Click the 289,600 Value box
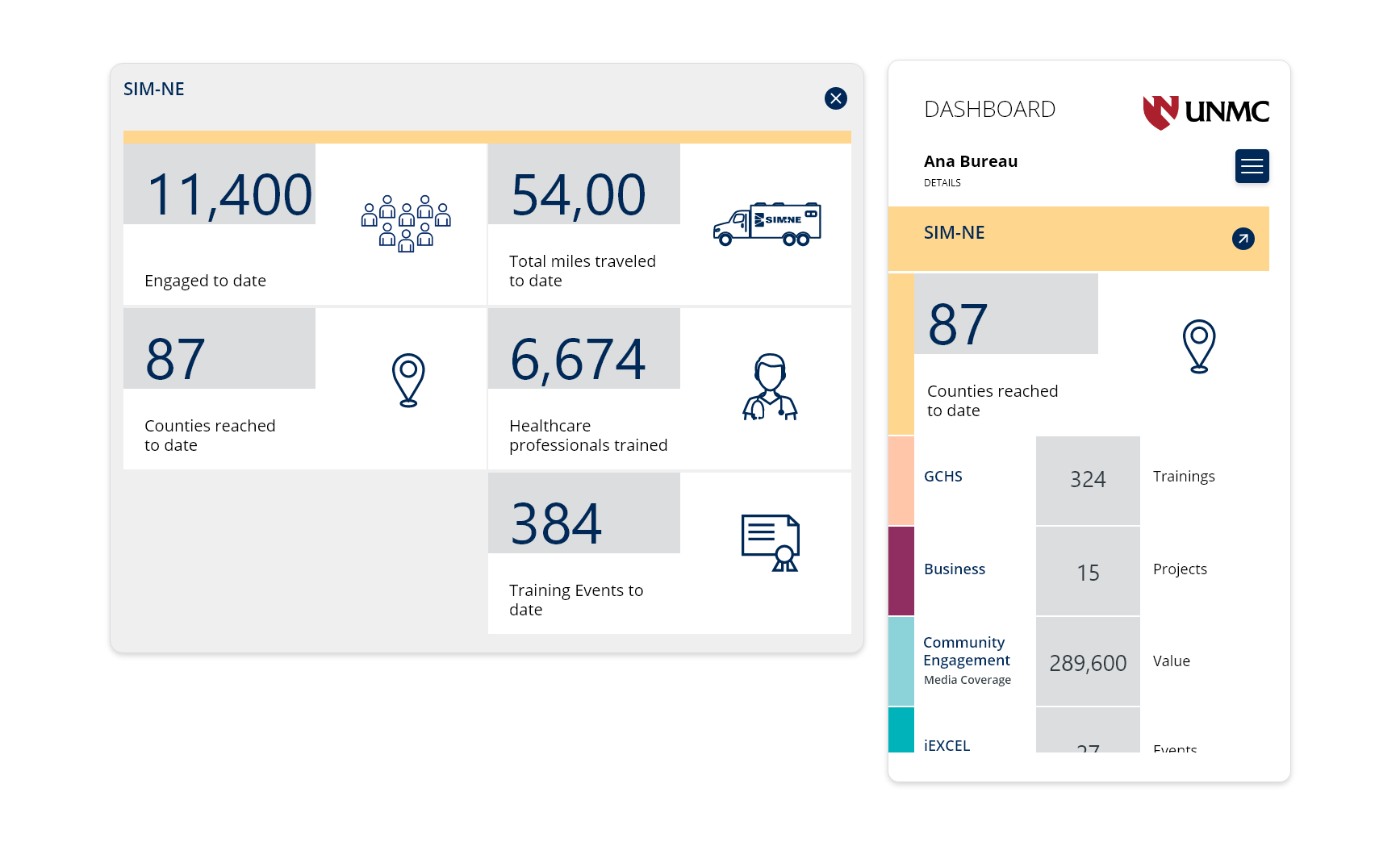This screenshot has height=842, width=1400. coord(1087,663)
